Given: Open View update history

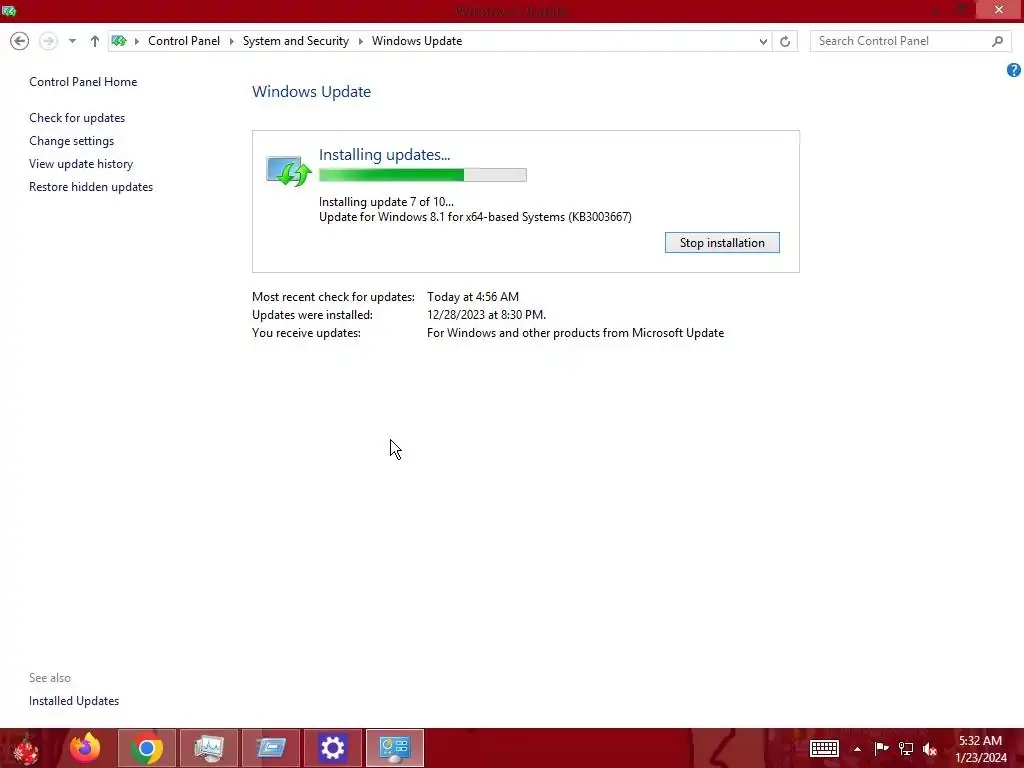Looking at the screenshot, I should [81, 164].
